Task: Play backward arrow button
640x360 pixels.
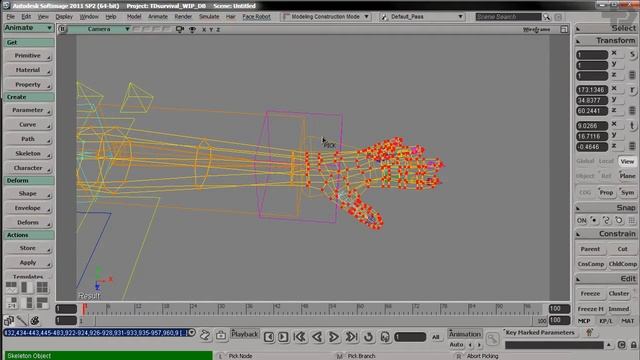Action: [x=317, y=337]
